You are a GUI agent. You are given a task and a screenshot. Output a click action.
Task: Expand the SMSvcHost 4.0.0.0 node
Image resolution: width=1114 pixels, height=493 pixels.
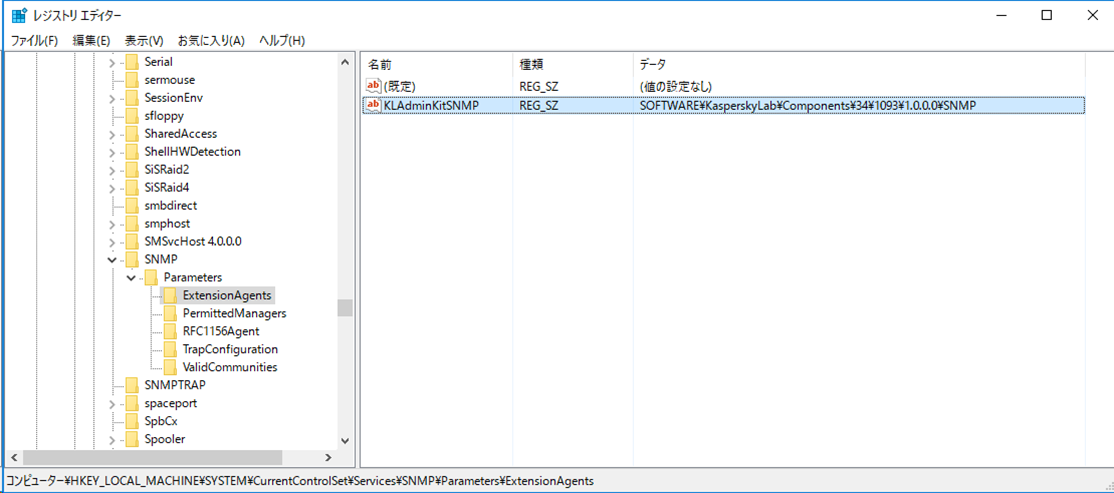pos(112,242)
